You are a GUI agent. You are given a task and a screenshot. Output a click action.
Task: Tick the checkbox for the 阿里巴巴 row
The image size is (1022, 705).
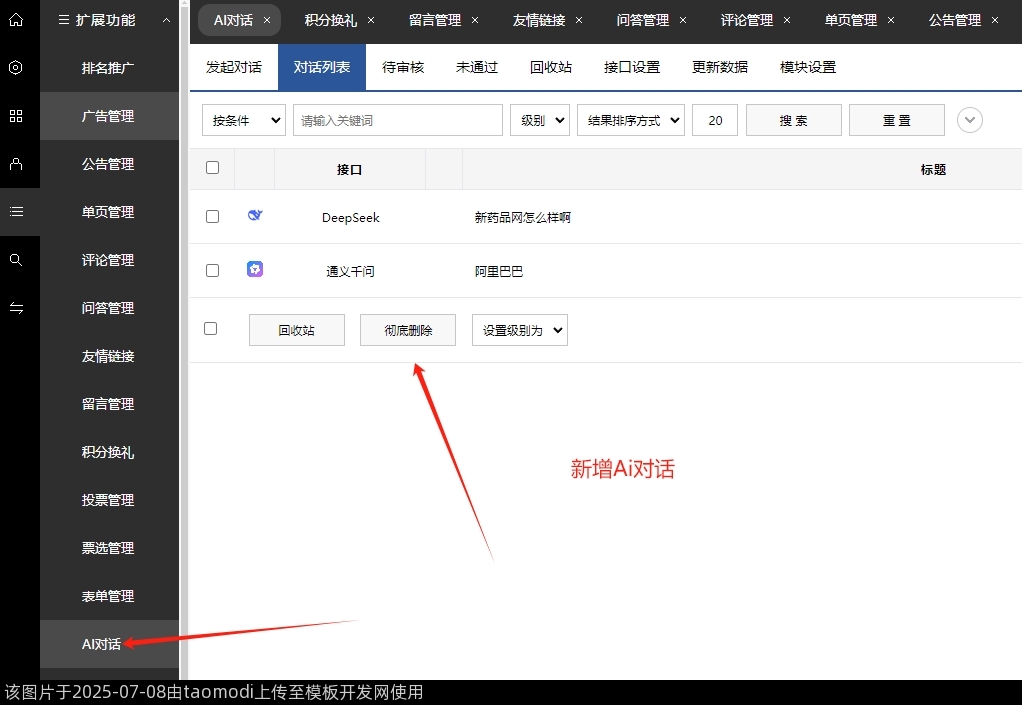point(212,269)
